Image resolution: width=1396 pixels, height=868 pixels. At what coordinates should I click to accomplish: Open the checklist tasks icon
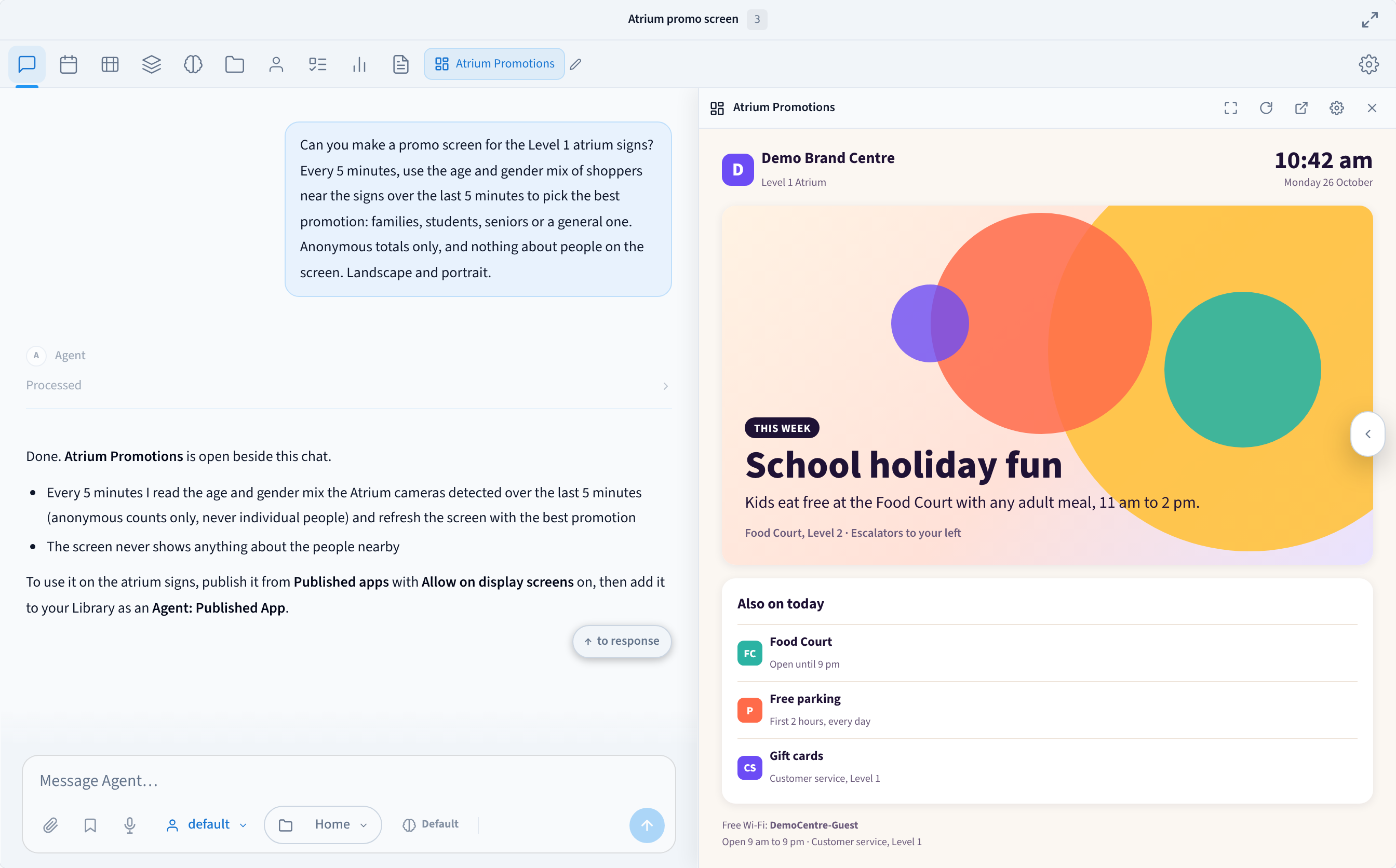pyautogui.click(x=317, y=64)
